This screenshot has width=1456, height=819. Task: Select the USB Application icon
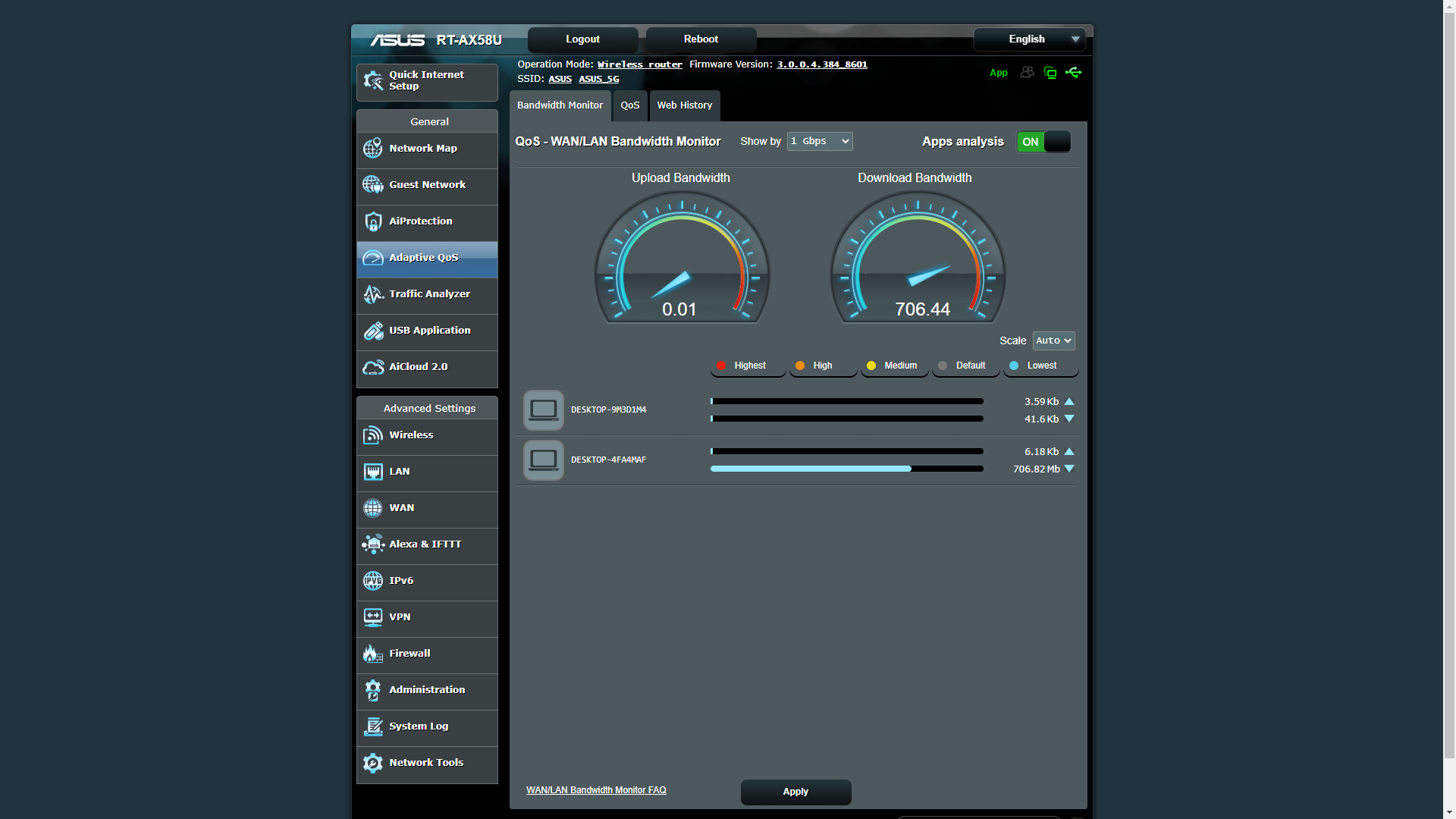[372, 331]
